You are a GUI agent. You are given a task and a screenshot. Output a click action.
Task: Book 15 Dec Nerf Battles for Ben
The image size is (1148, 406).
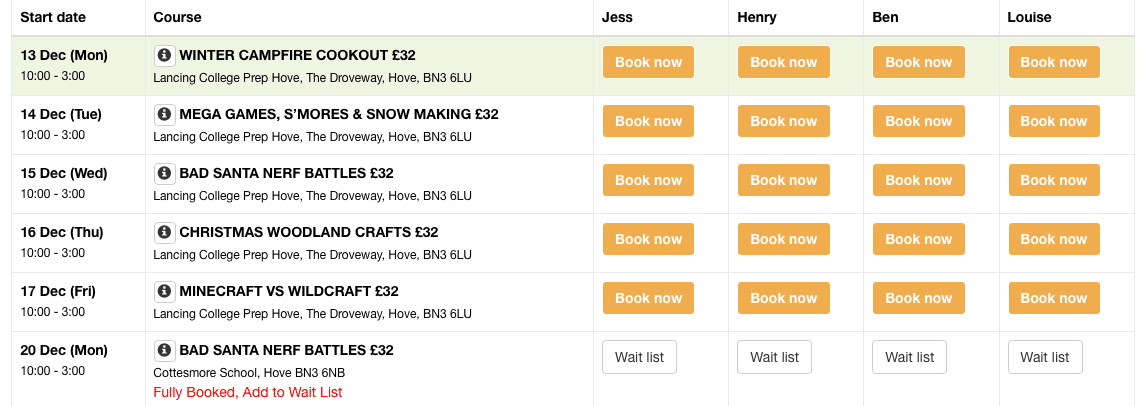pyautogui.click(x=918, y=180)
